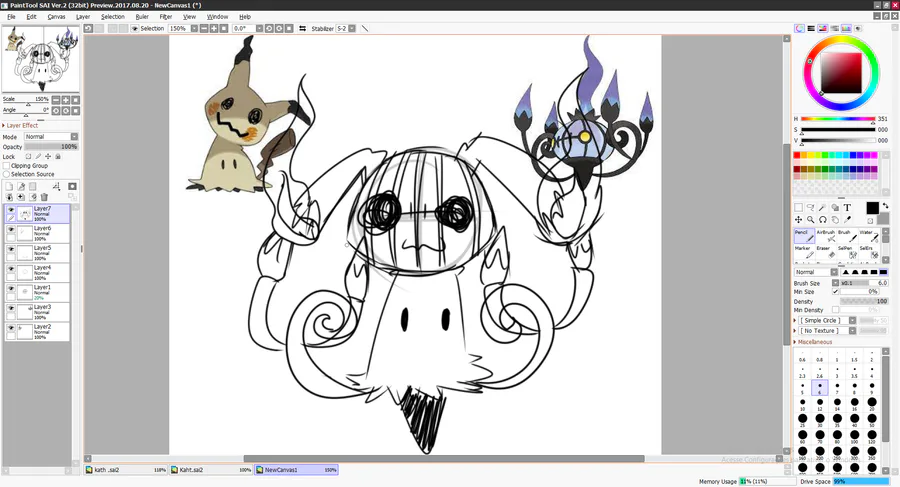Open the Ruler menu

click(x=142, y=17)
